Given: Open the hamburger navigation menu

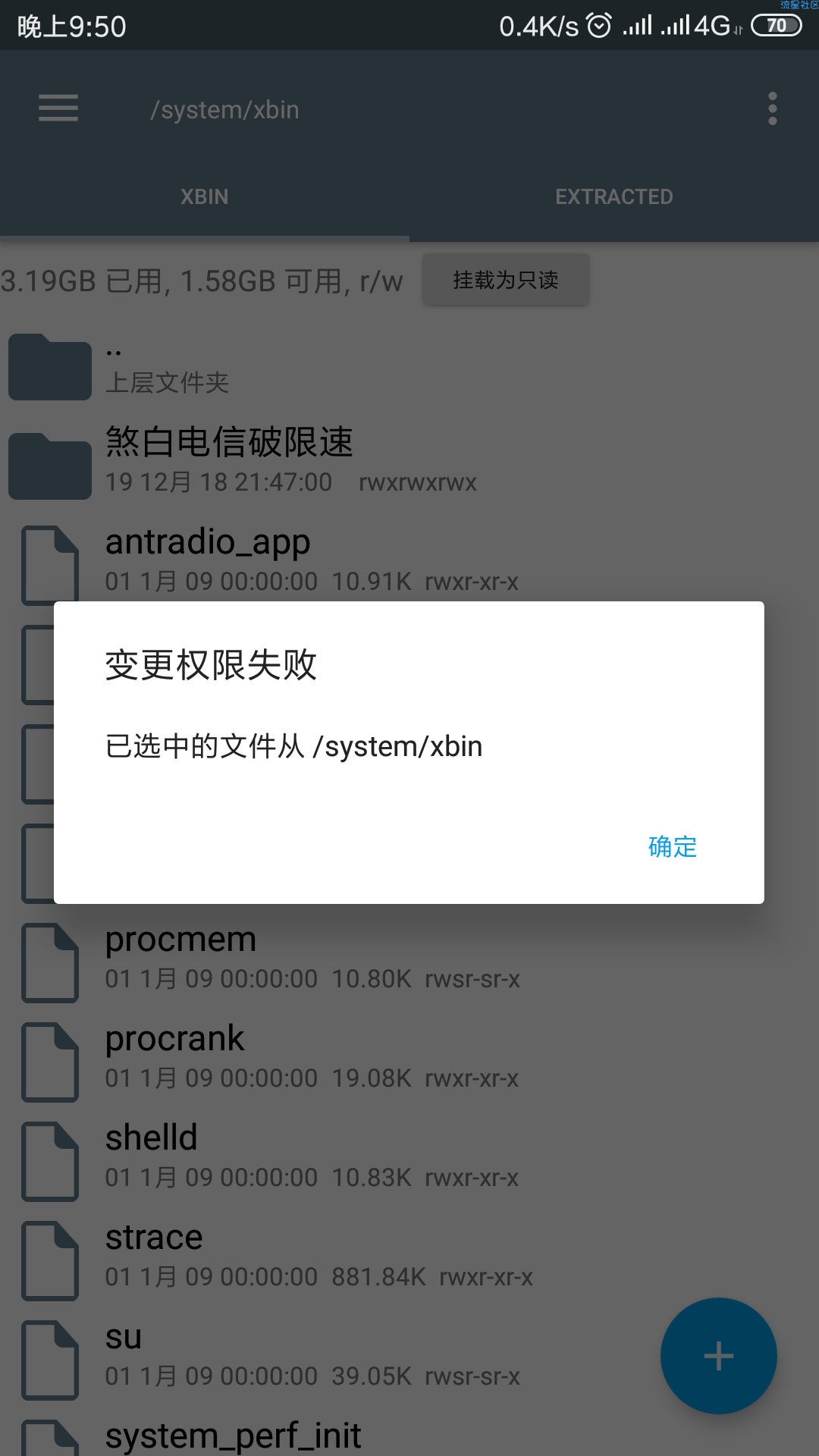Looking at the screenshot, I should [58, 108].
